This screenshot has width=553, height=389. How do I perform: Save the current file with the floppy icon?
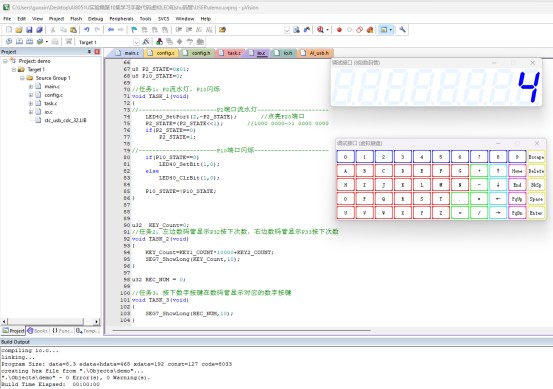(29, 30)
